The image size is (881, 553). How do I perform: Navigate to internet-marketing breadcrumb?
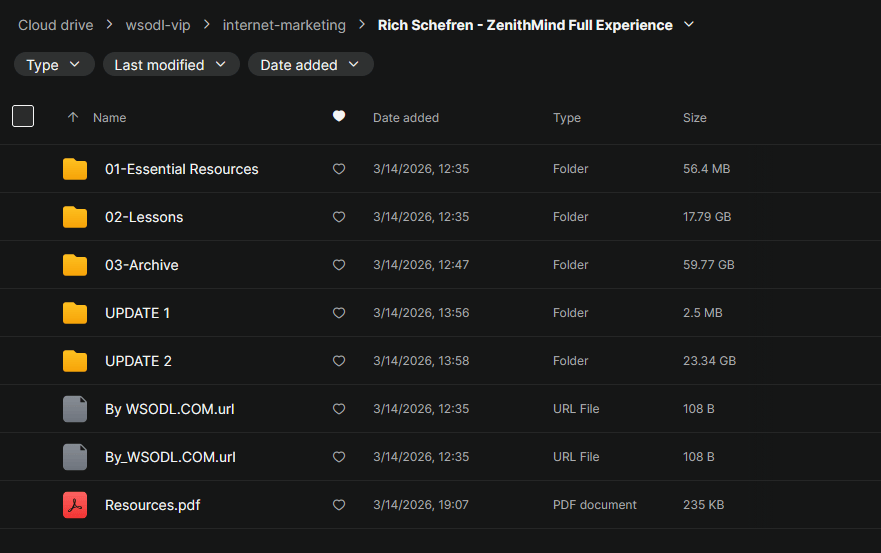point(284,25)
